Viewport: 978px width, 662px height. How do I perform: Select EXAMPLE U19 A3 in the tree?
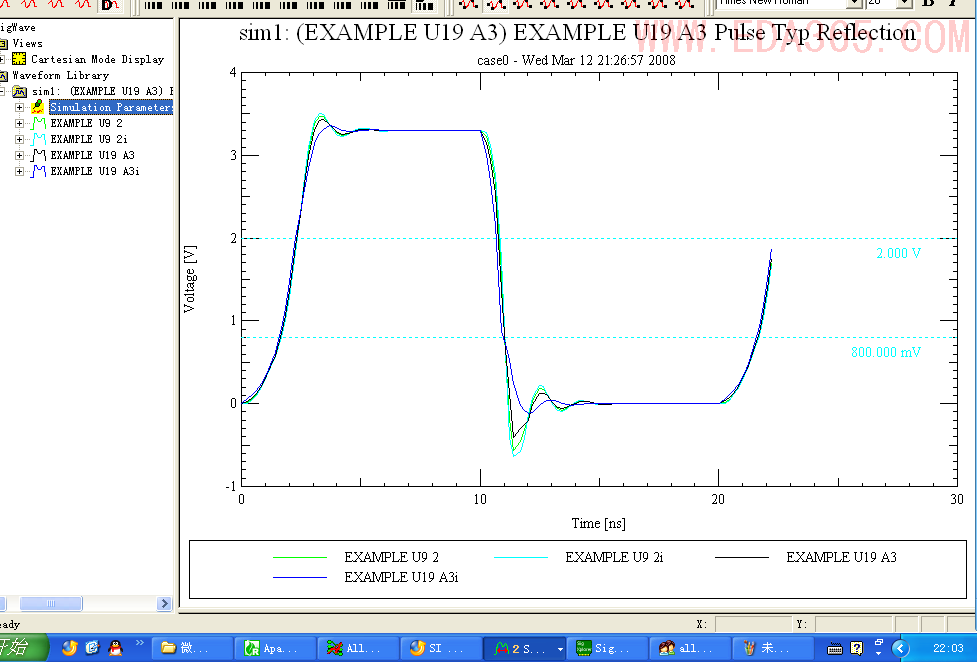pos(92,155)
